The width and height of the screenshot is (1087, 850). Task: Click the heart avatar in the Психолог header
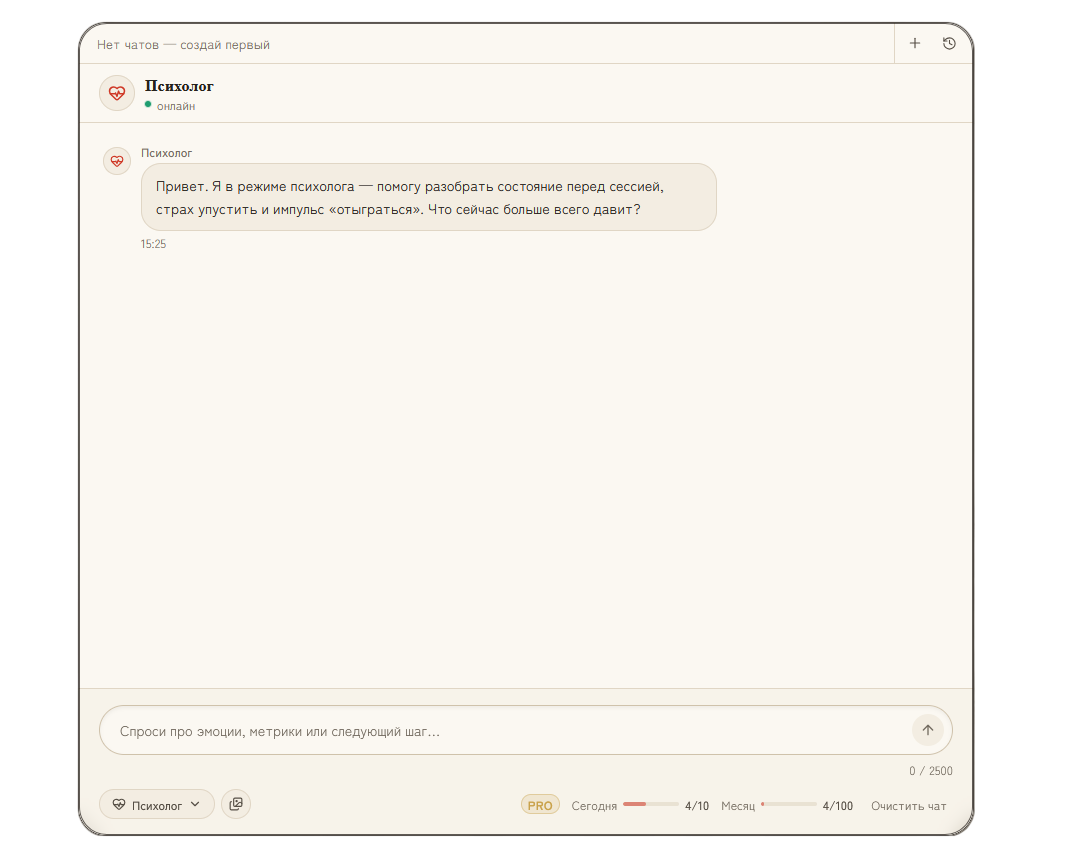(116, 93)
